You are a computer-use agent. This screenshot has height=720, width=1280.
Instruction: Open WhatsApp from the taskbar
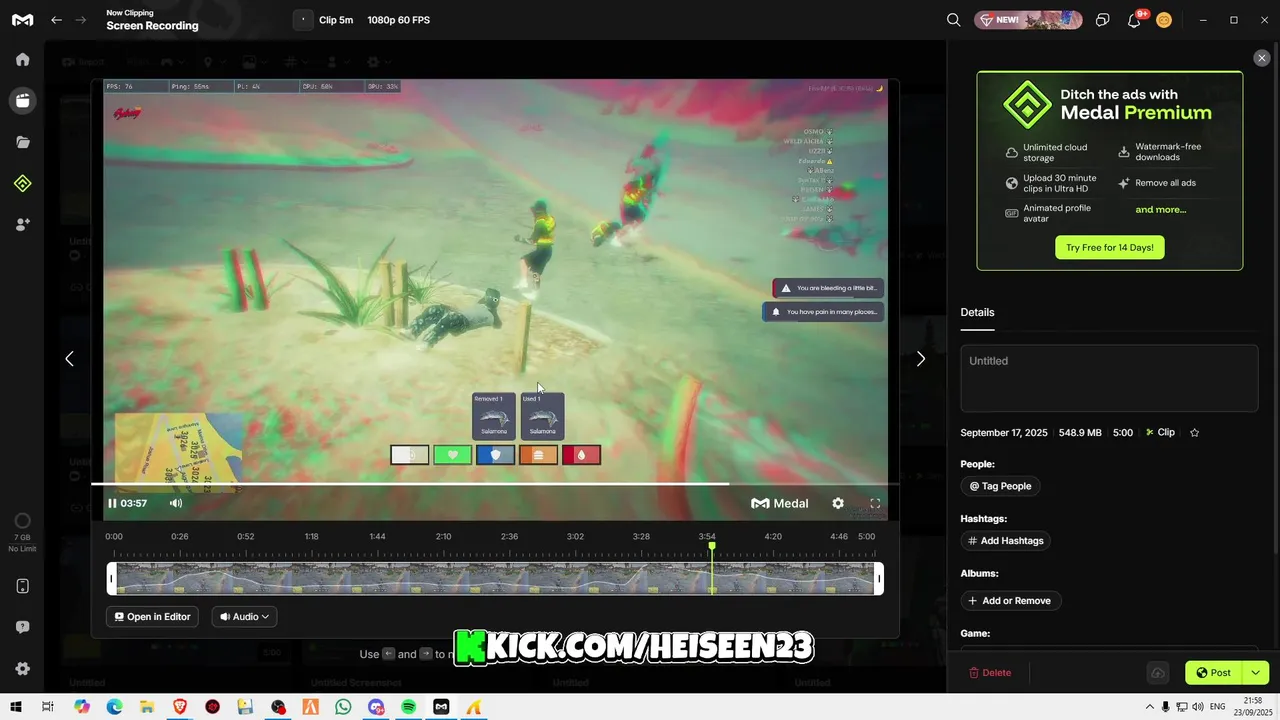[343, 707]
